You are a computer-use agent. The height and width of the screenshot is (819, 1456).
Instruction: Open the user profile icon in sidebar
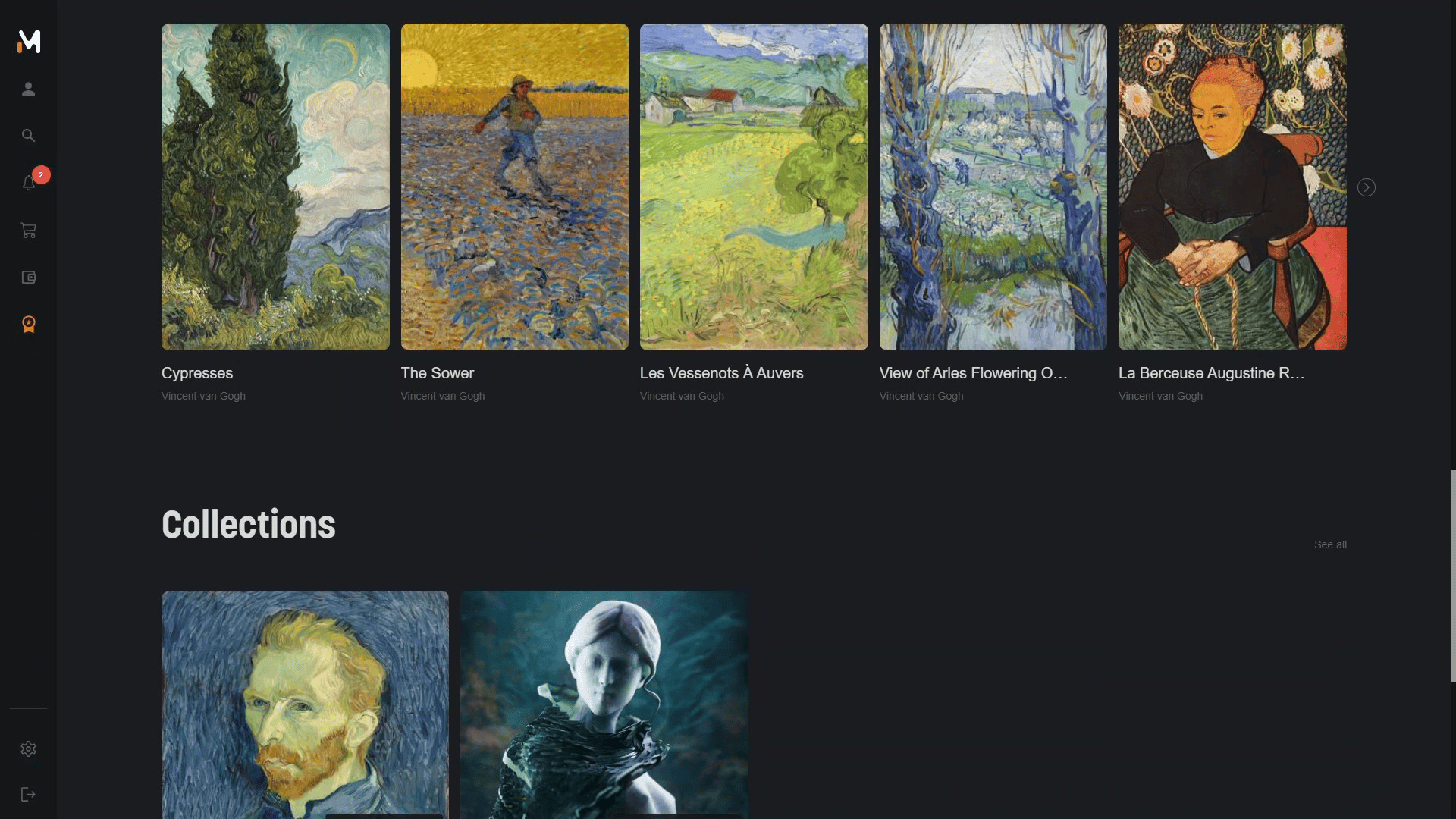tap(29, 89)
